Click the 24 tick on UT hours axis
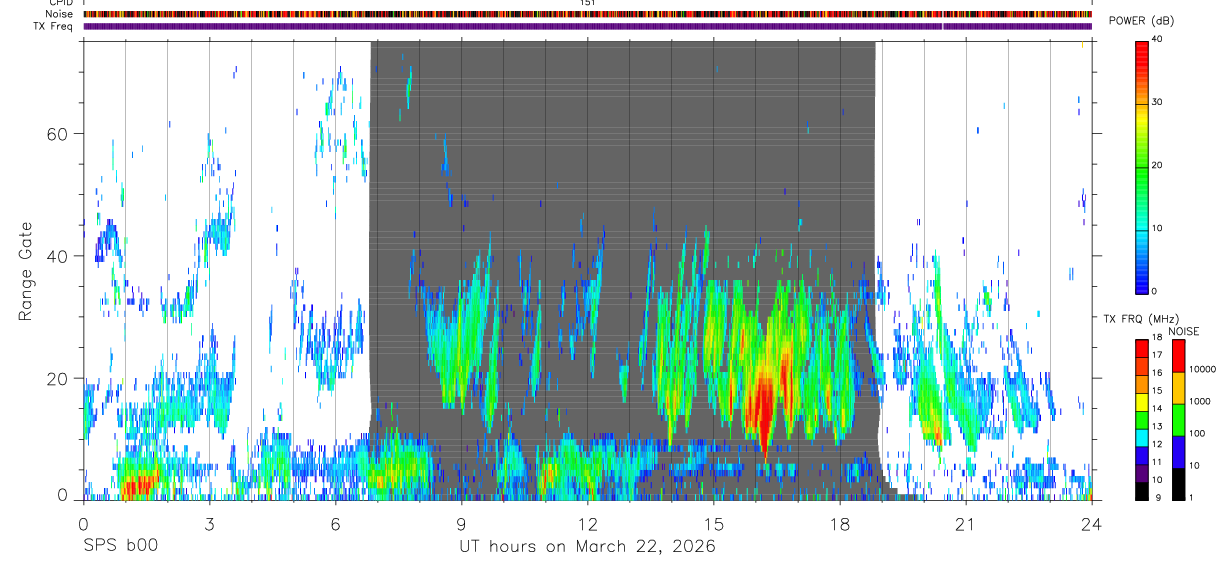Viewport: 1228px width, 567px height. [1091, 524]
